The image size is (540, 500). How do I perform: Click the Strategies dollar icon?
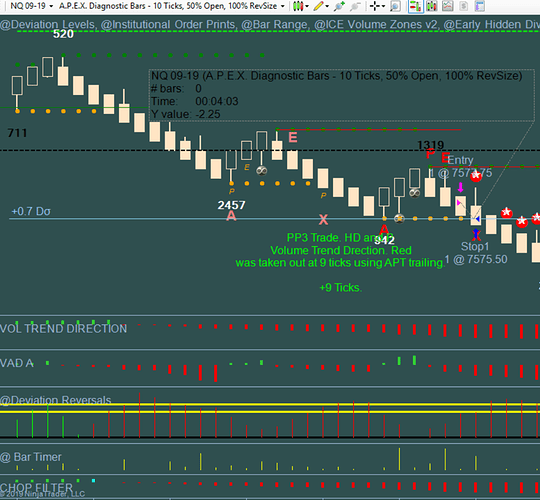(x=464, y=6)
